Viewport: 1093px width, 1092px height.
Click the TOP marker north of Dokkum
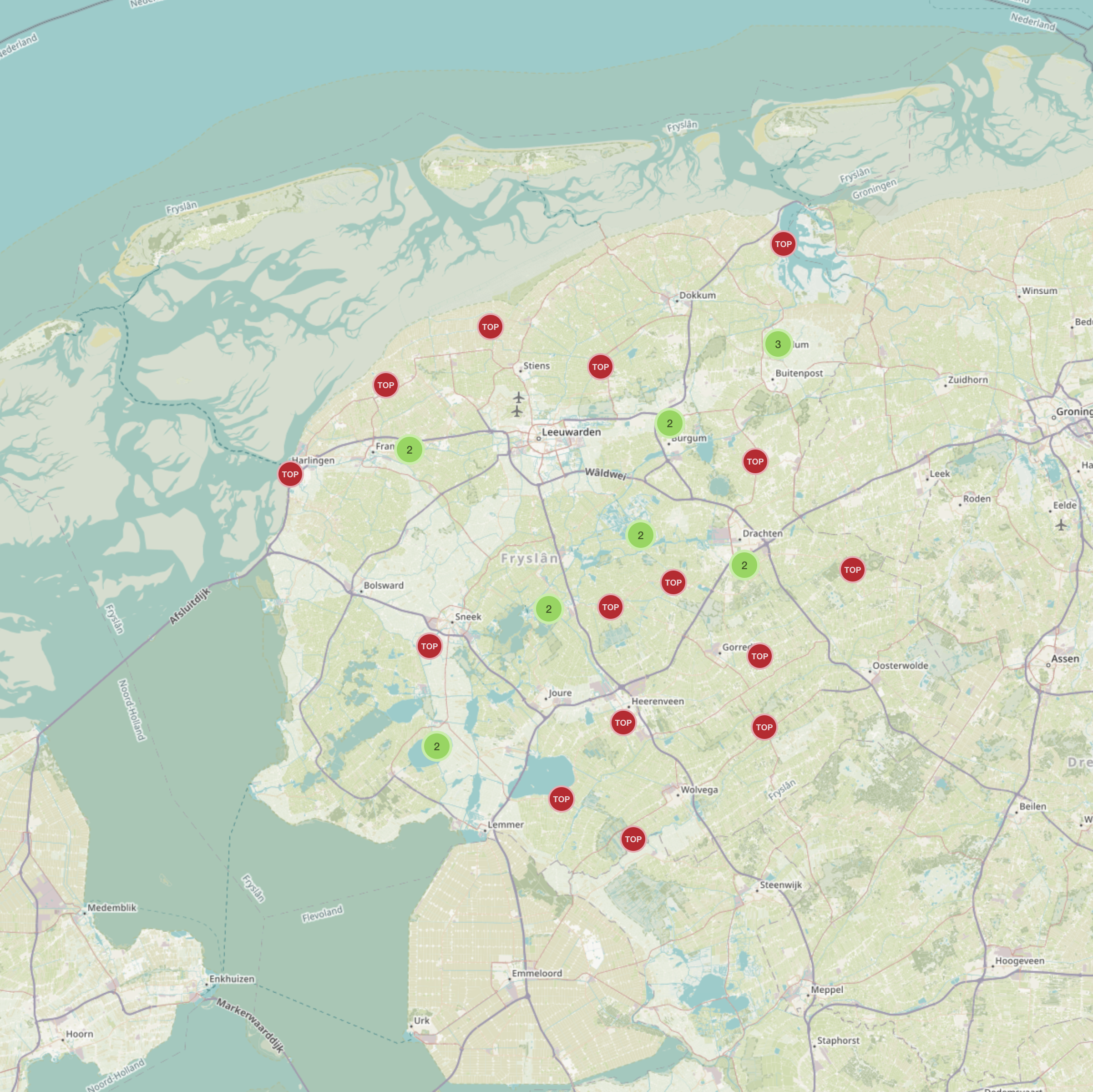pos(783,244)
